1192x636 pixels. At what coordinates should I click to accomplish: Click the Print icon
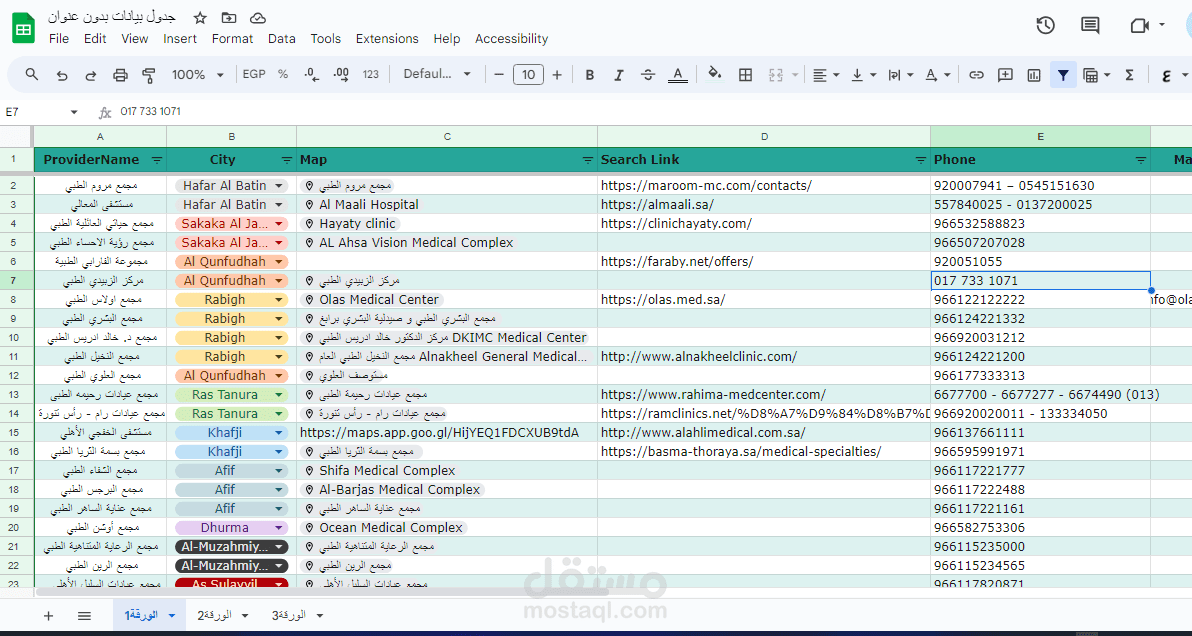pyautogui.click(x=120, y=75)
